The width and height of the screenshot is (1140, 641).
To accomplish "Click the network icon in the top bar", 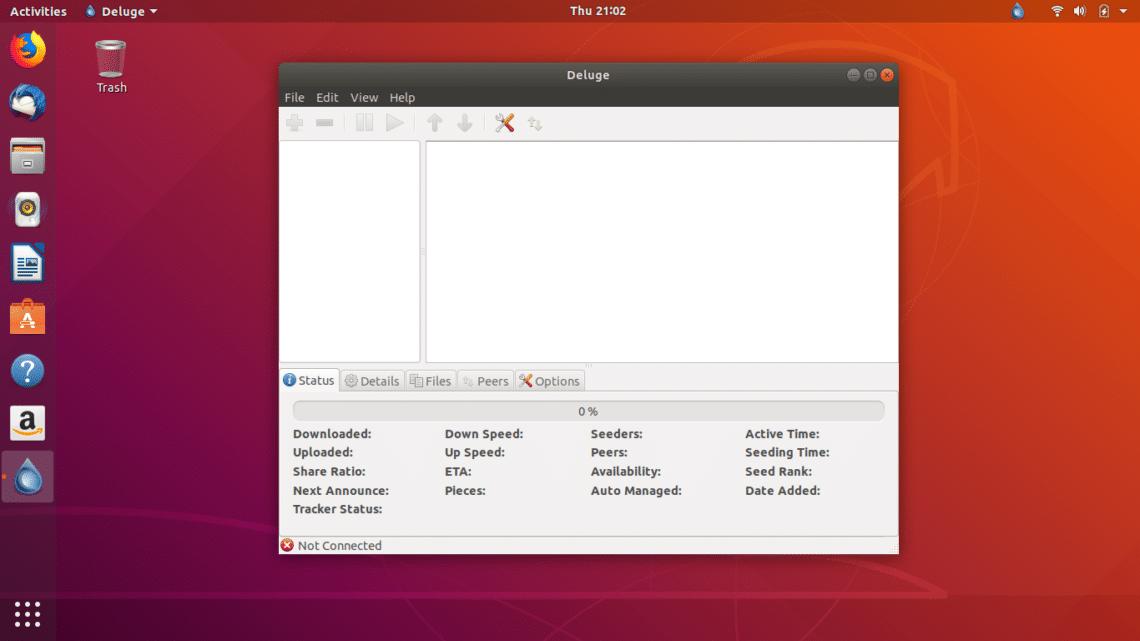I will pyautogui.click(x=1058, y=11).
